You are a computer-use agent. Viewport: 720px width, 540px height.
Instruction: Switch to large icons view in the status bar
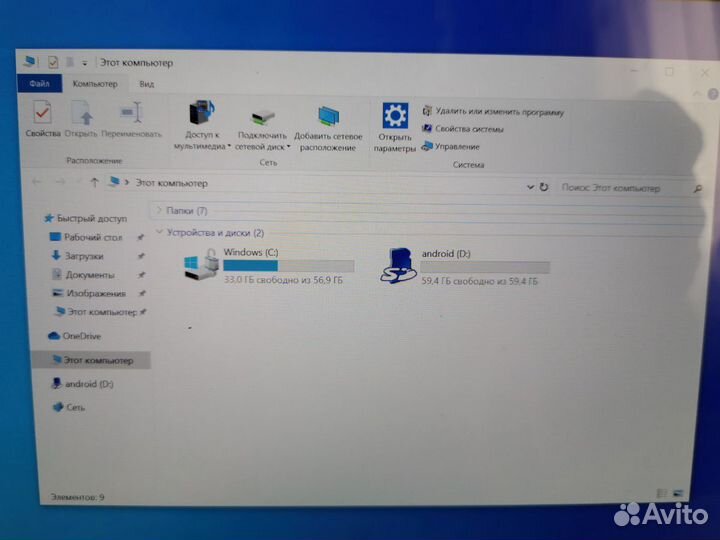click(x=678, y=494)
